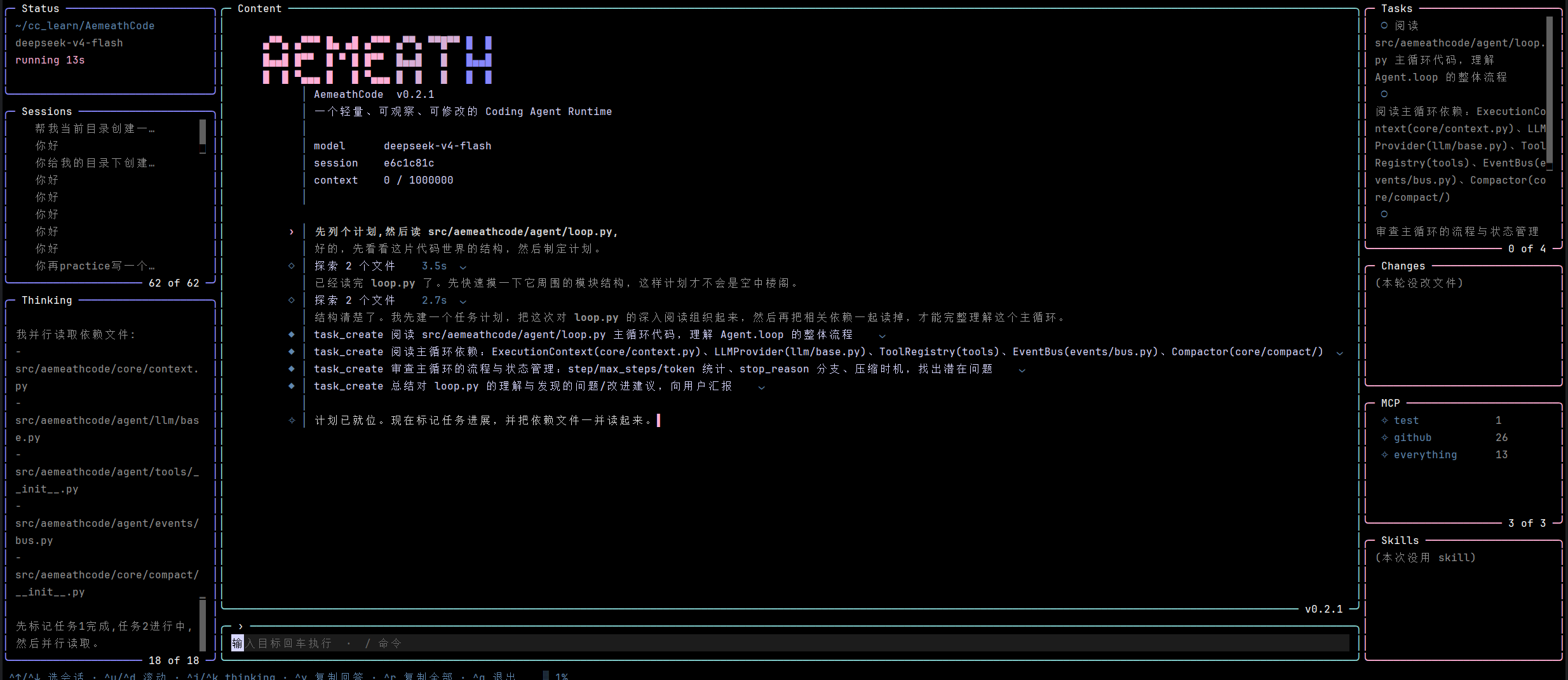Click the 选会话 shortcut hint

pos(46,676)
